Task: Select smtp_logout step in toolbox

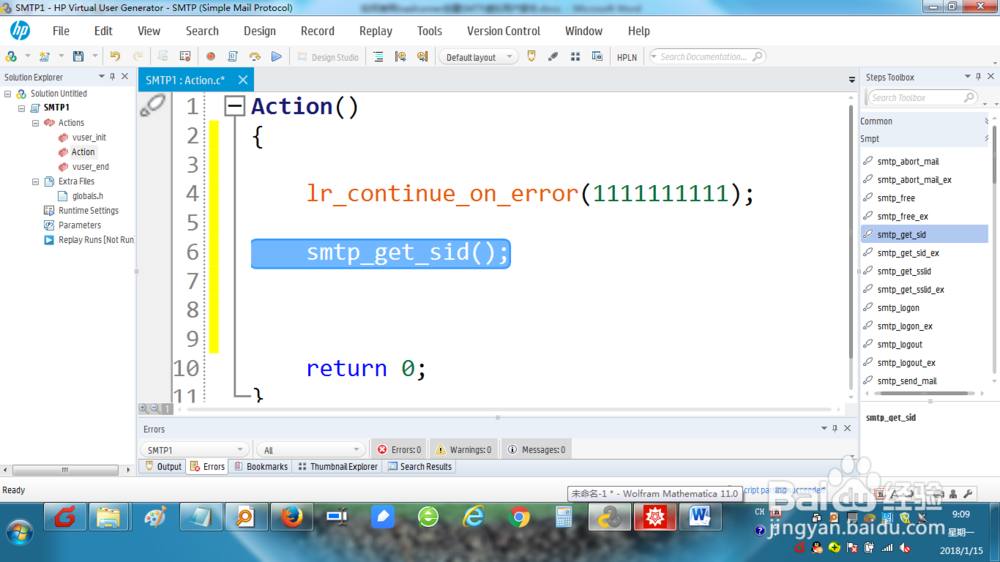Action: [899, 344]
